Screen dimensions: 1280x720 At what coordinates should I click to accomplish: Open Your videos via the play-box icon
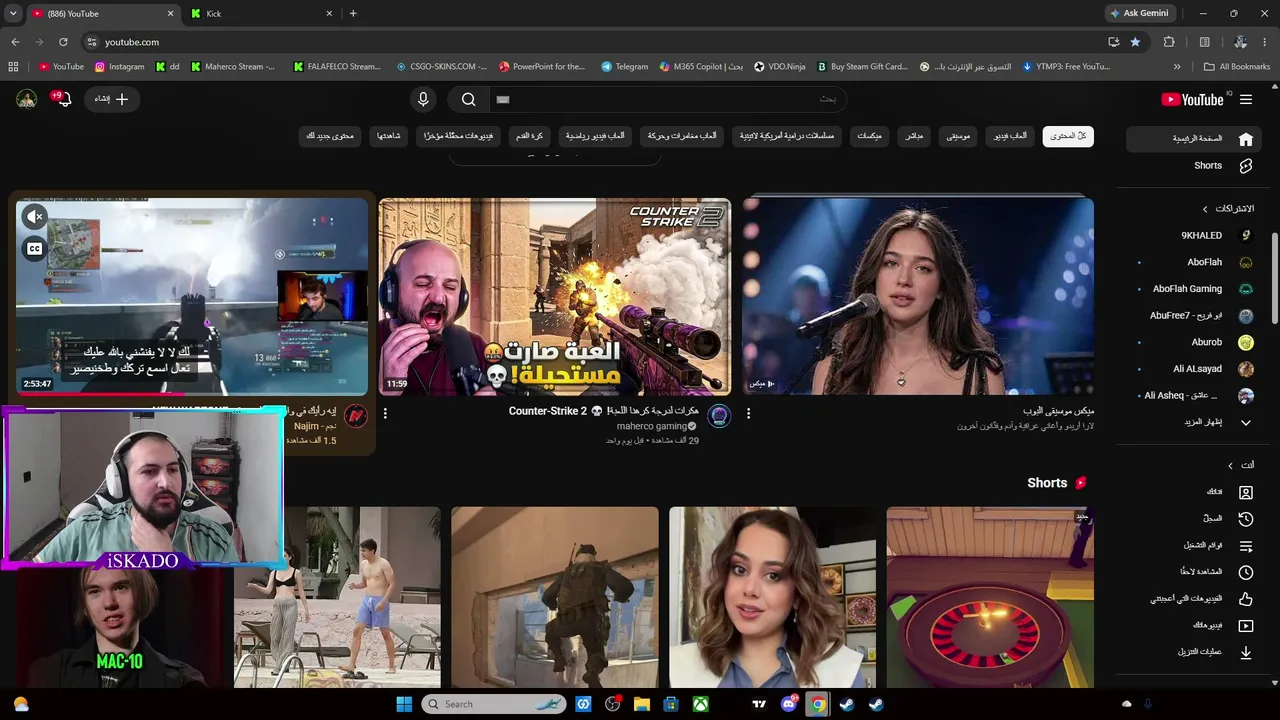pos(1246,626)
